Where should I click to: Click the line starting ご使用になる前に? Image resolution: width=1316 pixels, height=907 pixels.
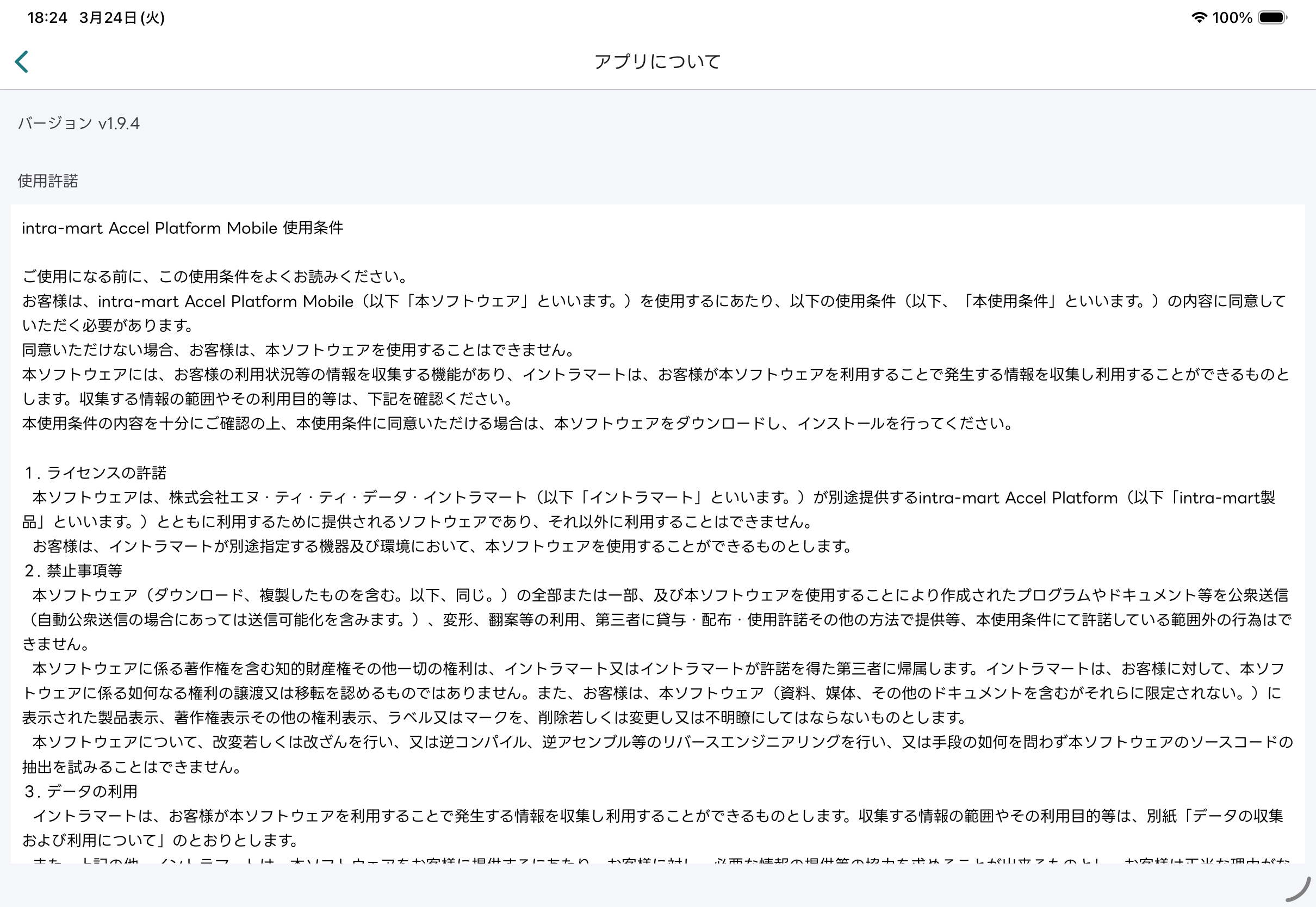216,277
